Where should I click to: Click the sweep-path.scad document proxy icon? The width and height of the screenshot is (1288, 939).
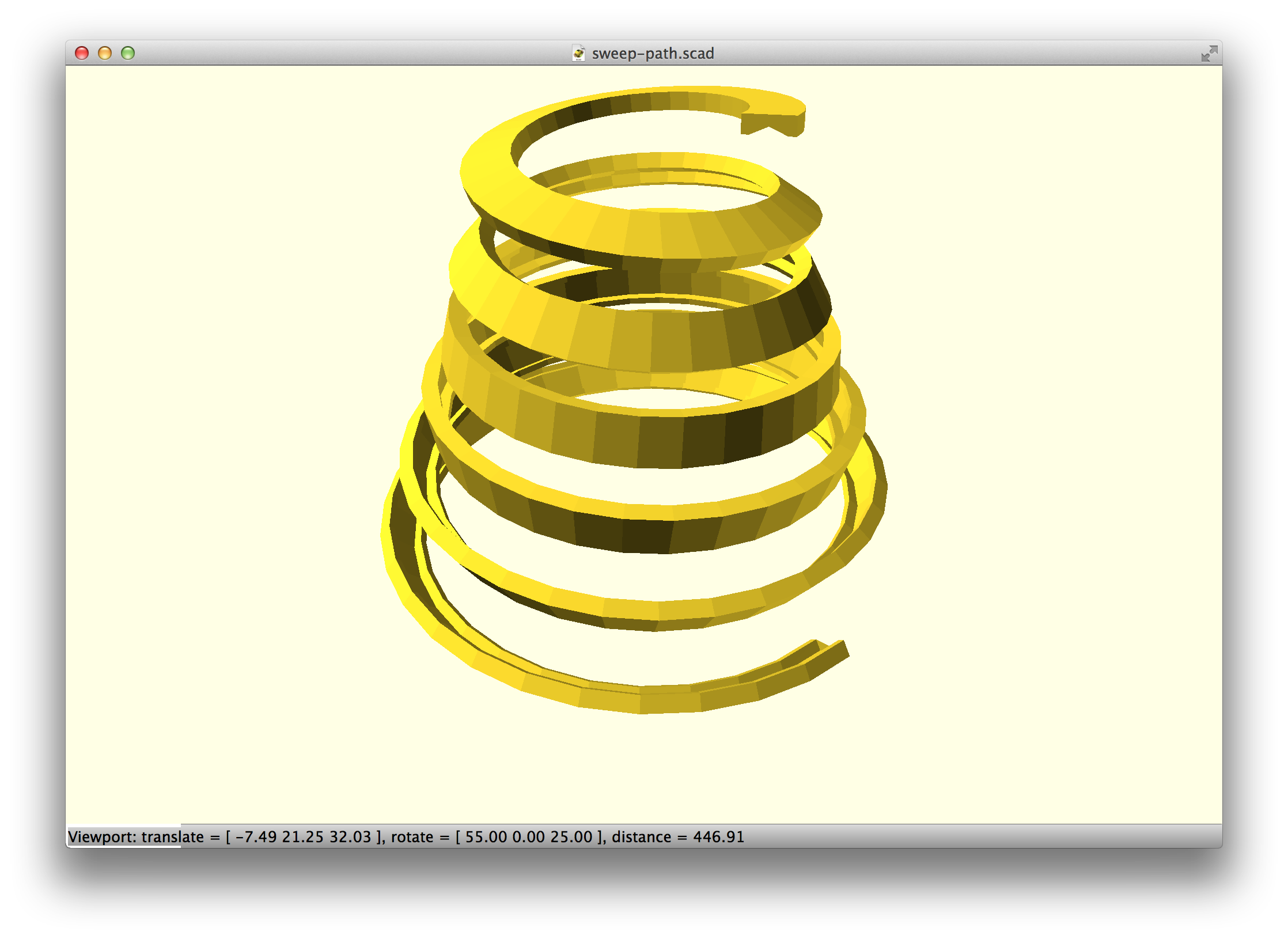(578, 54)
